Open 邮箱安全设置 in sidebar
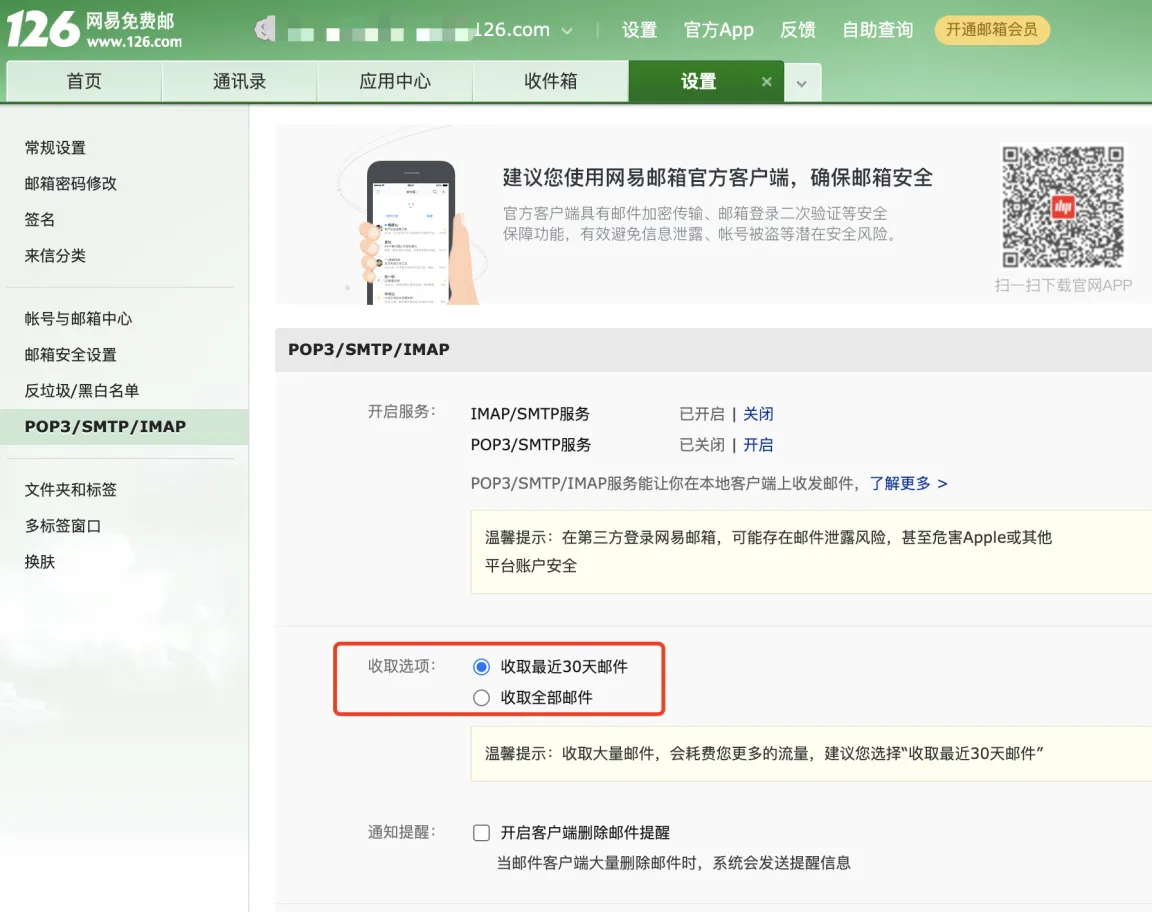This screenshot has height=912, width=1152. coord(71,355)
